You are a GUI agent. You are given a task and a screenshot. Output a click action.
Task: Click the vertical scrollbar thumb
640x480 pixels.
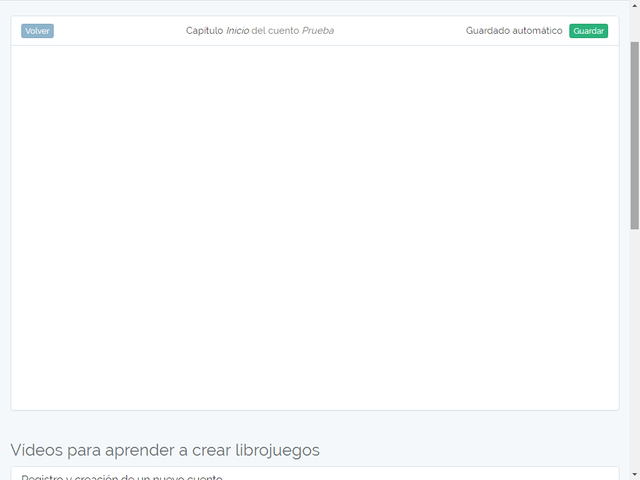pyautogui.click(x=634, y=136)
